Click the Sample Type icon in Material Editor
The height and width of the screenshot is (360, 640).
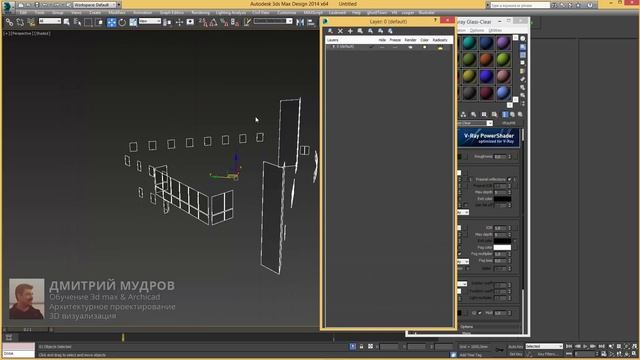pyautogui.click(x=523, y=39)
